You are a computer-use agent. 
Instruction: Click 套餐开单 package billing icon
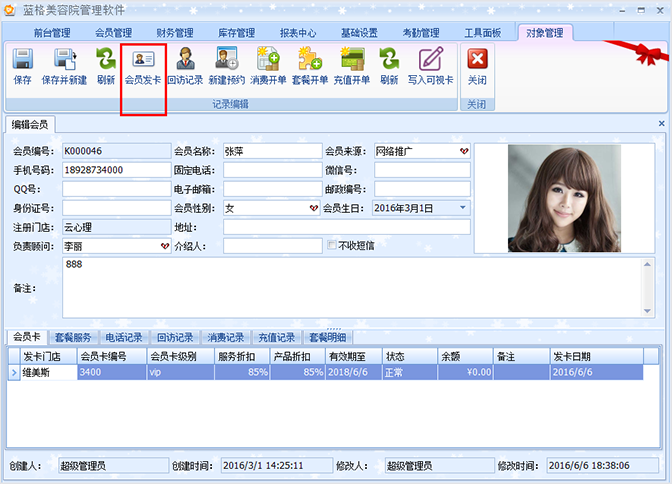pyautogui.click(x=309, y=65)
